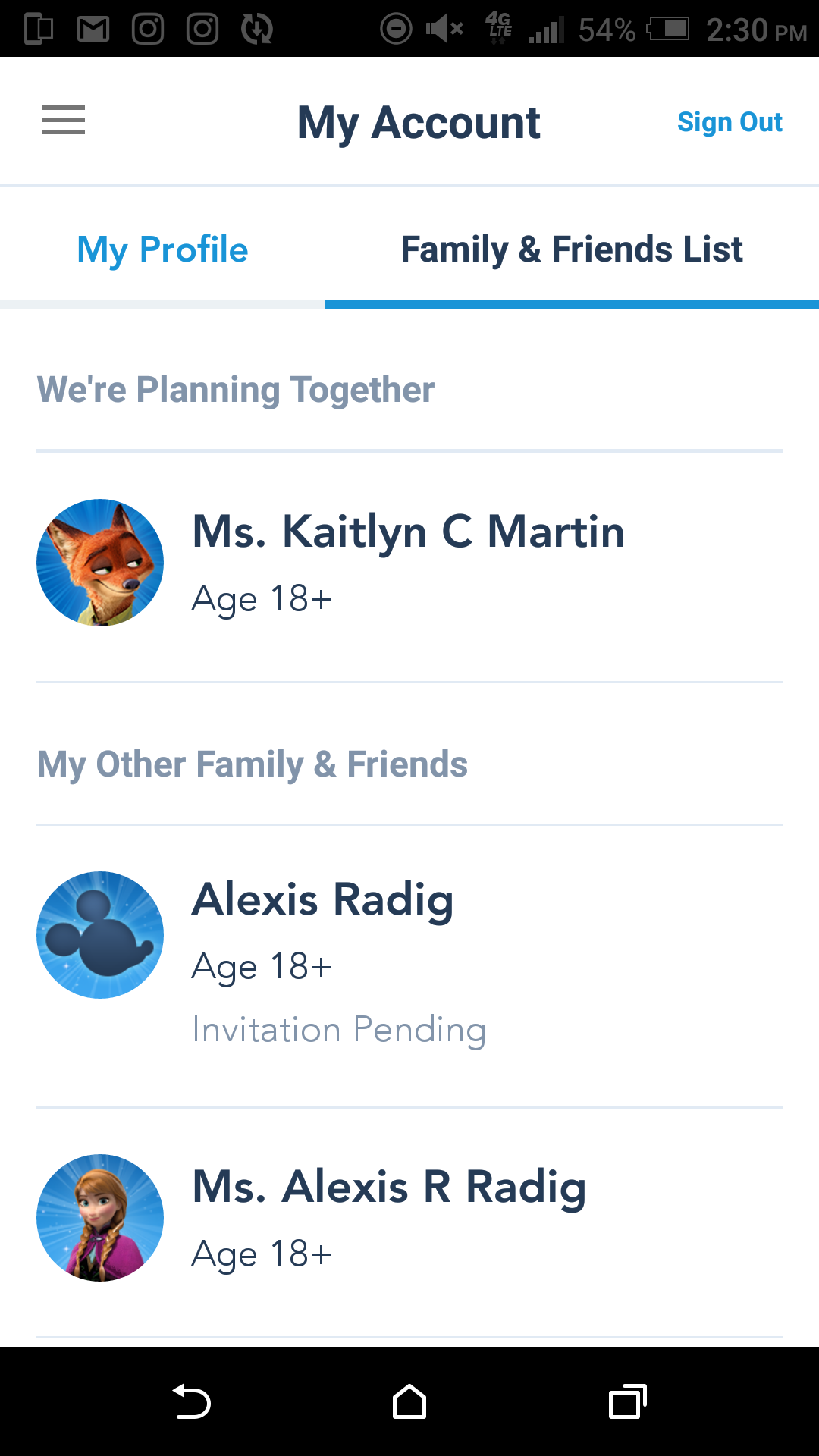Open Ms. Kaitlyn C Martin's entry
Image resolution: width=819 pixels, height=1456 pixels.
coord(409,566)
